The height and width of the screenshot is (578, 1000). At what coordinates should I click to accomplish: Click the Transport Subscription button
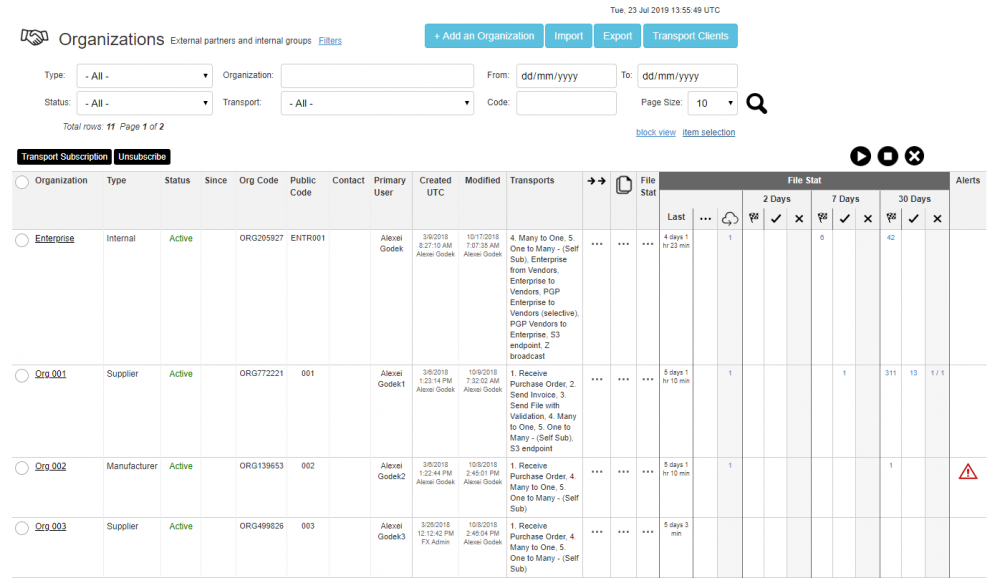click(x=64, y=157)
